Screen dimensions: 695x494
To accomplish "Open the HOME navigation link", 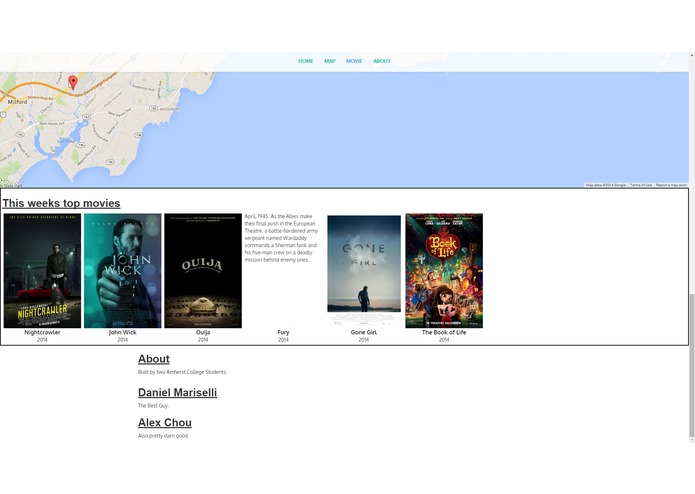I will tap(305, 61).
